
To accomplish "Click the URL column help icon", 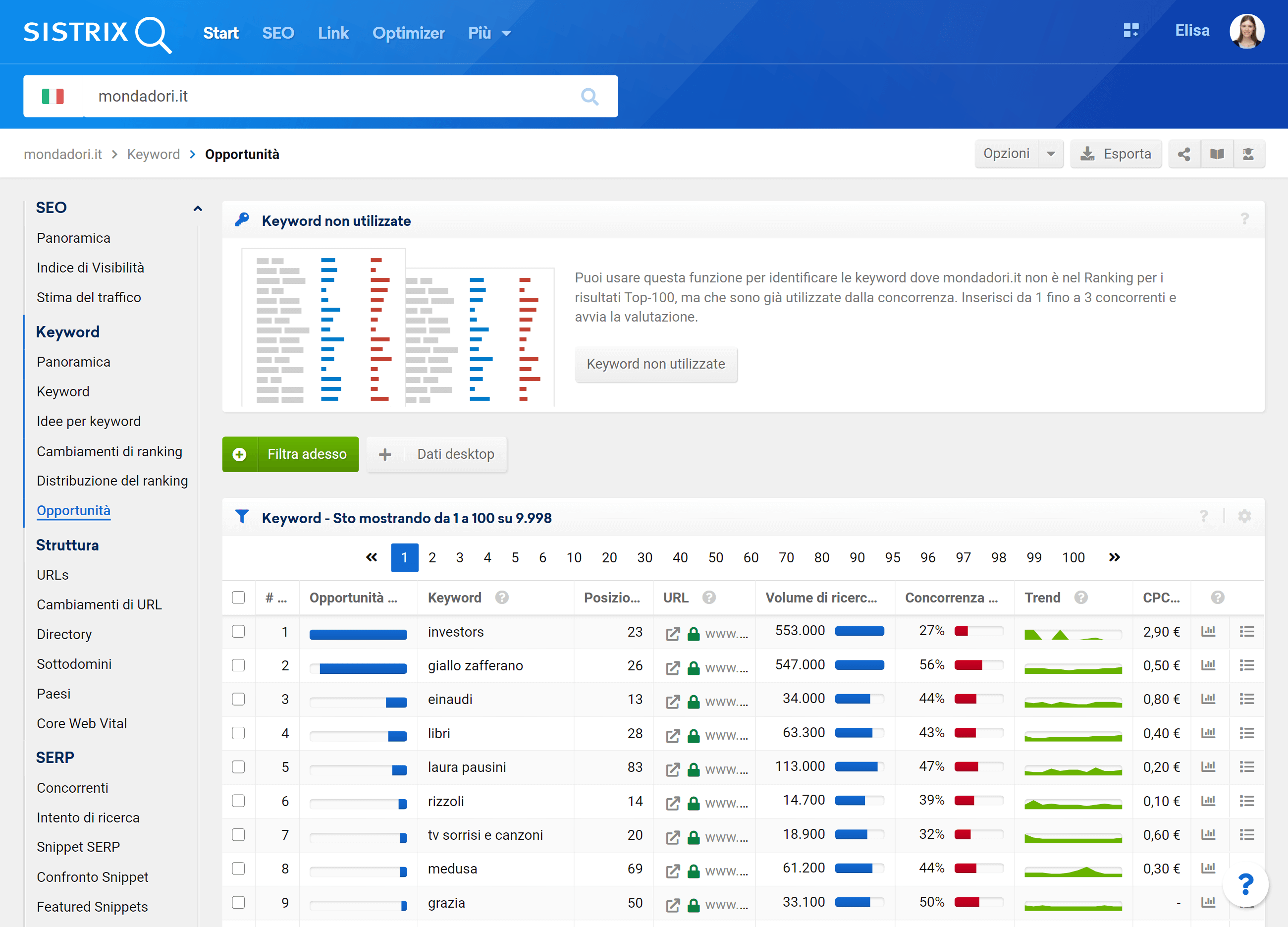I will [709, 598].
